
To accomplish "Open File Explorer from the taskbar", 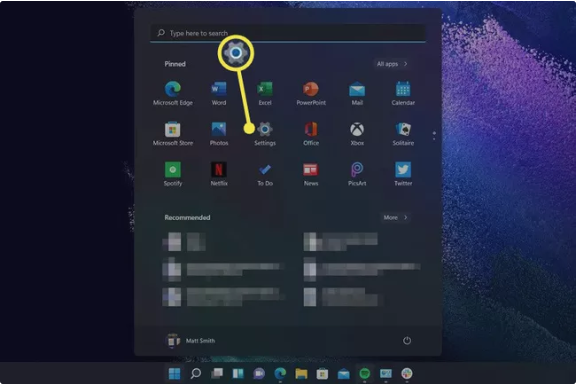I will (301, 373).
